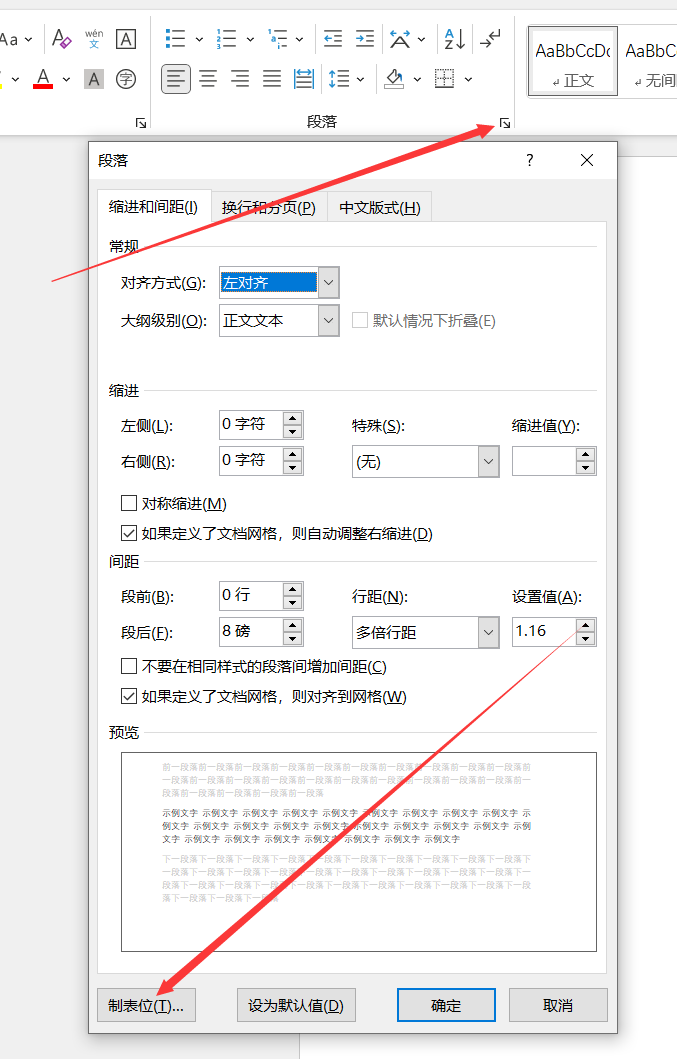
Task: Enable the 对称缩进 checkbox
Action: [x=128, y=503]
